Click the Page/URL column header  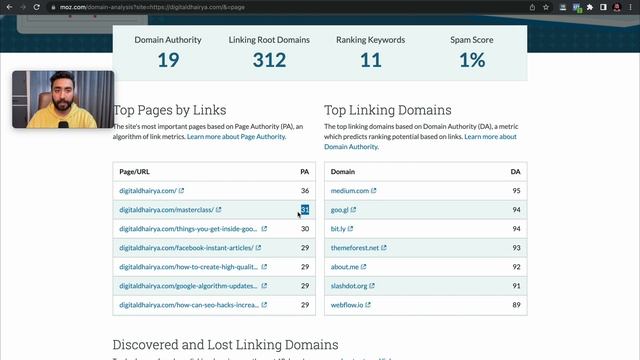[x=134, y=172]
